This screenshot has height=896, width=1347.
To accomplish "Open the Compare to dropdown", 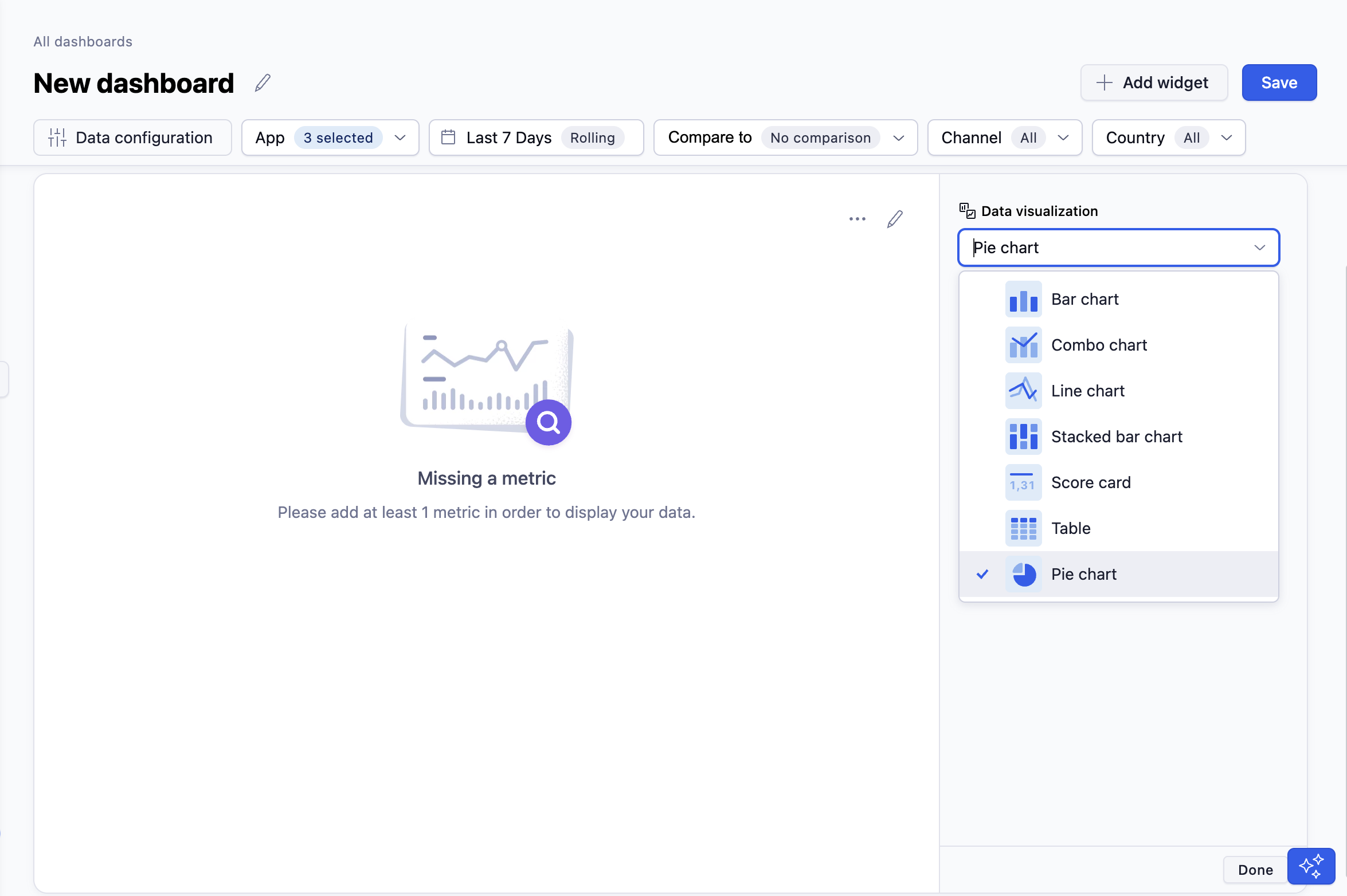I will coord(785,137).
